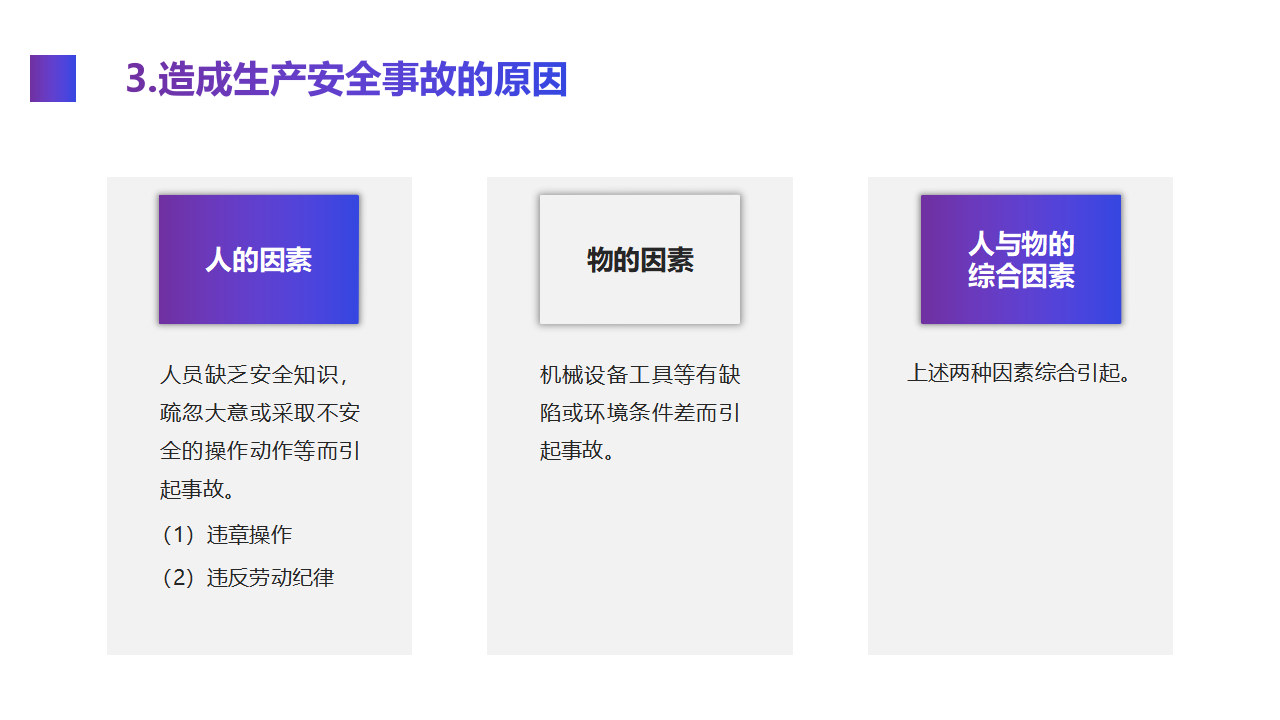Select the 人与物的综合因素 heading box
This screenshot has height=720, width=1280.
pyautogui.click(x=1021, y=259)
